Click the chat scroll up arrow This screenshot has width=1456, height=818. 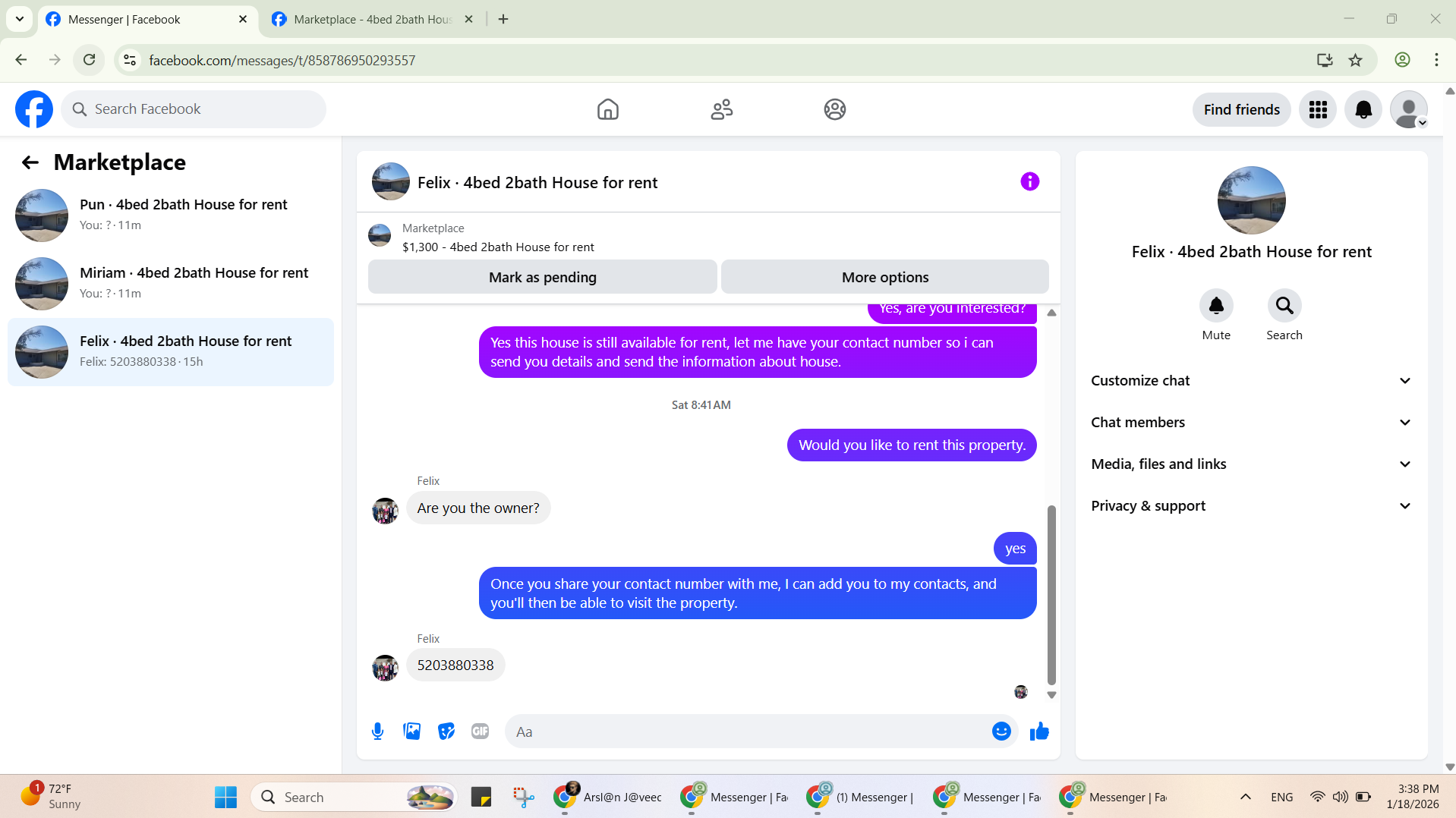[1051, 313]
